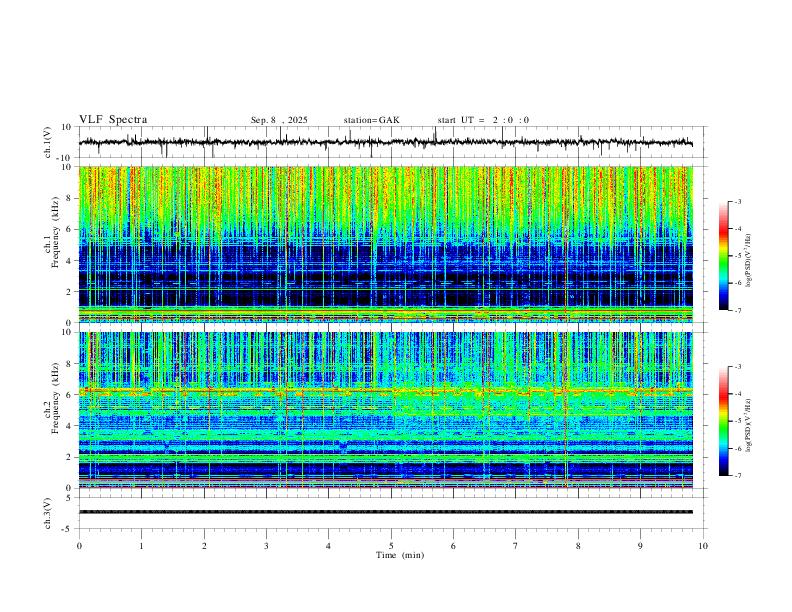Image resolution: width=792 pixels, height=612 pixels.
Task: Click the log(PSD) label beside the upper colorbar
Action: coord(749,260)
